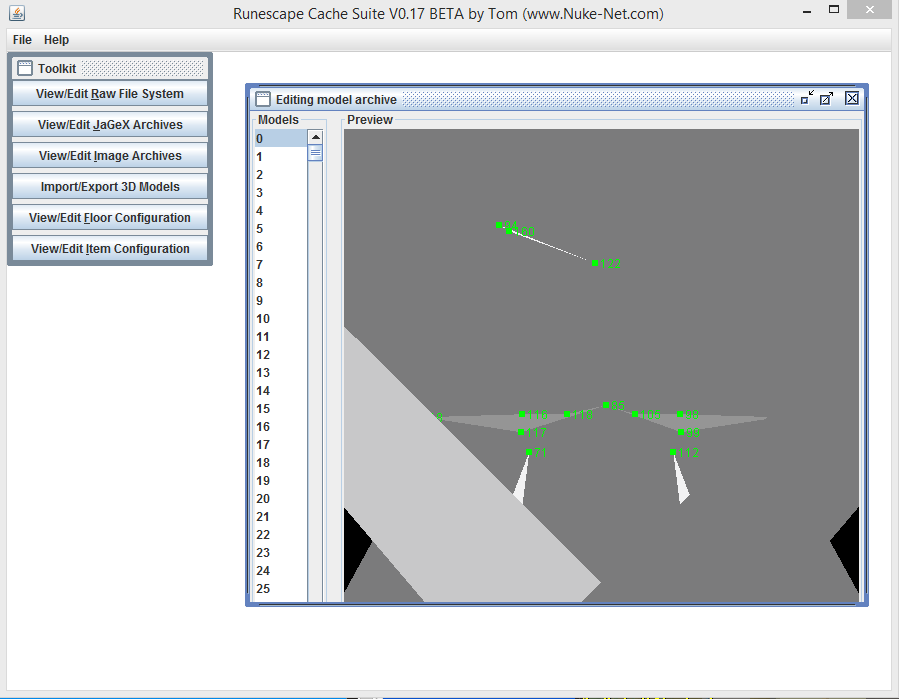Select model 14 in Models list

tap(281, 390)
